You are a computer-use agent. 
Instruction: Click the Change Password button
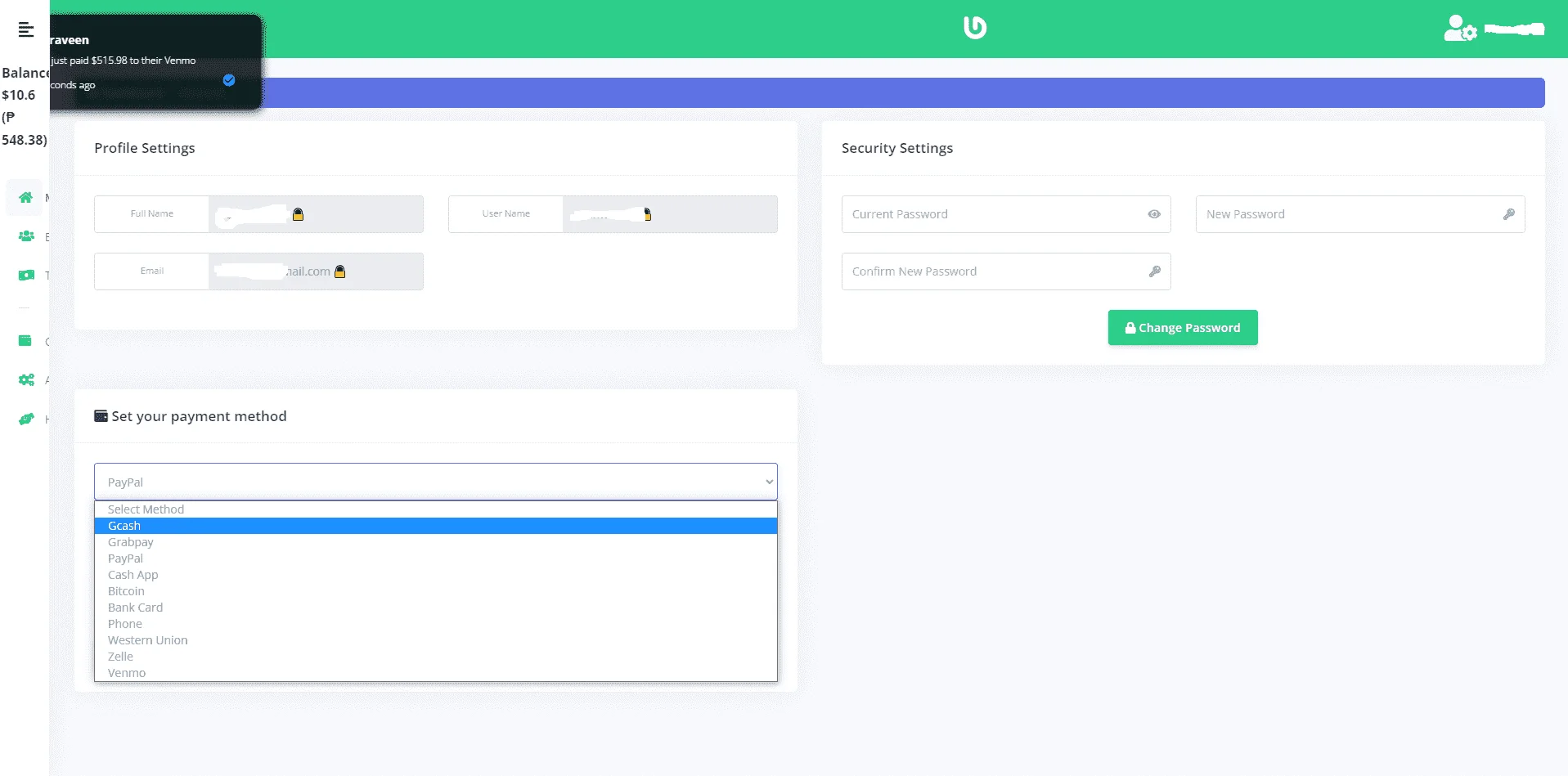(x=1183, y=328)
